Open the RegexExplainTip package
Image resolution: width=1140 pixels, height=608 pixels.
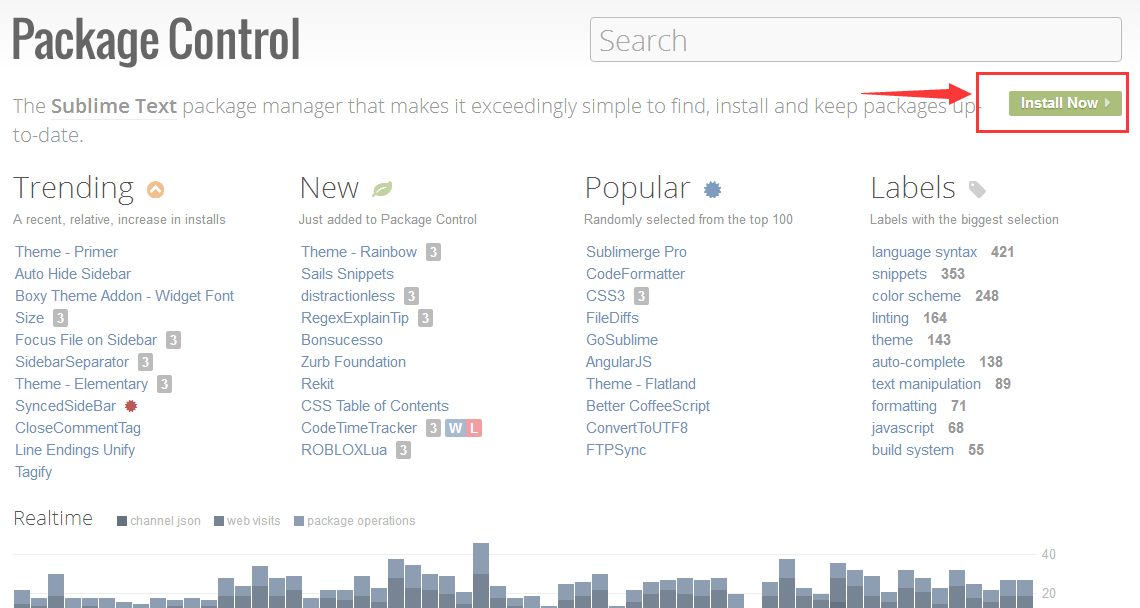(355, 318)
